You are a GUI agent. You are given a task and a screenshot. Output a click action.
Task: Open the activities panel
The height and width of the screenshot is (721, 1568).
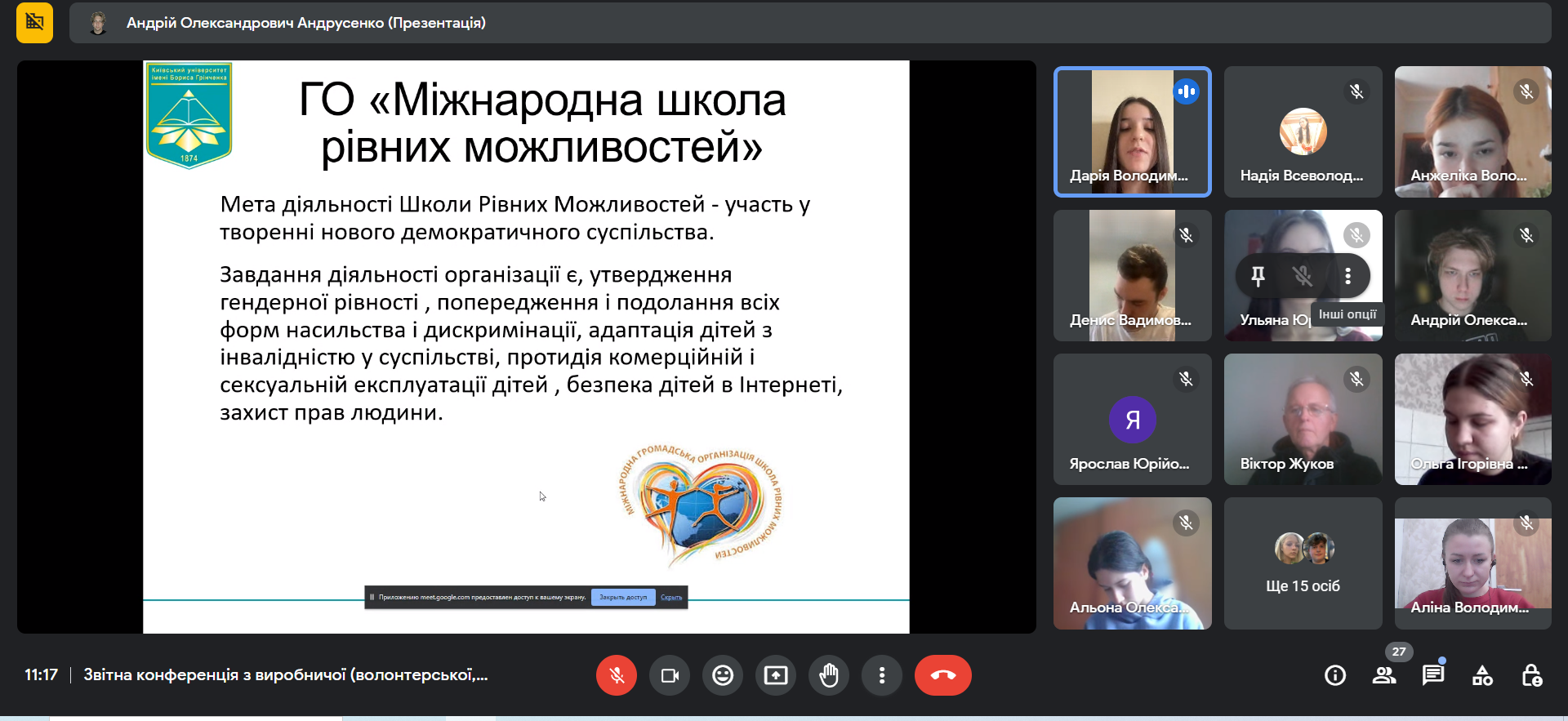[x=1482, y=675]
